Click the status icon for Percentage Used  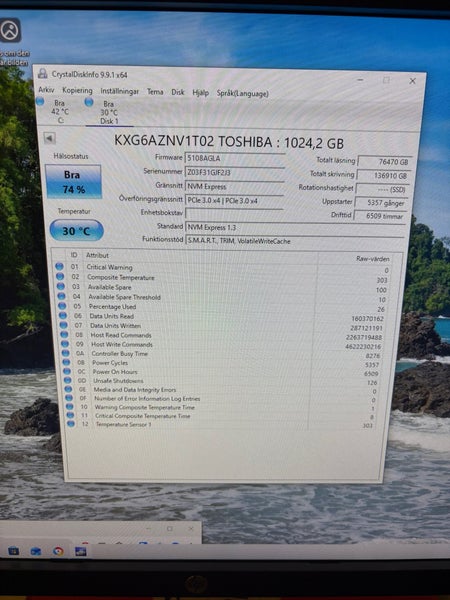(62, 306)
